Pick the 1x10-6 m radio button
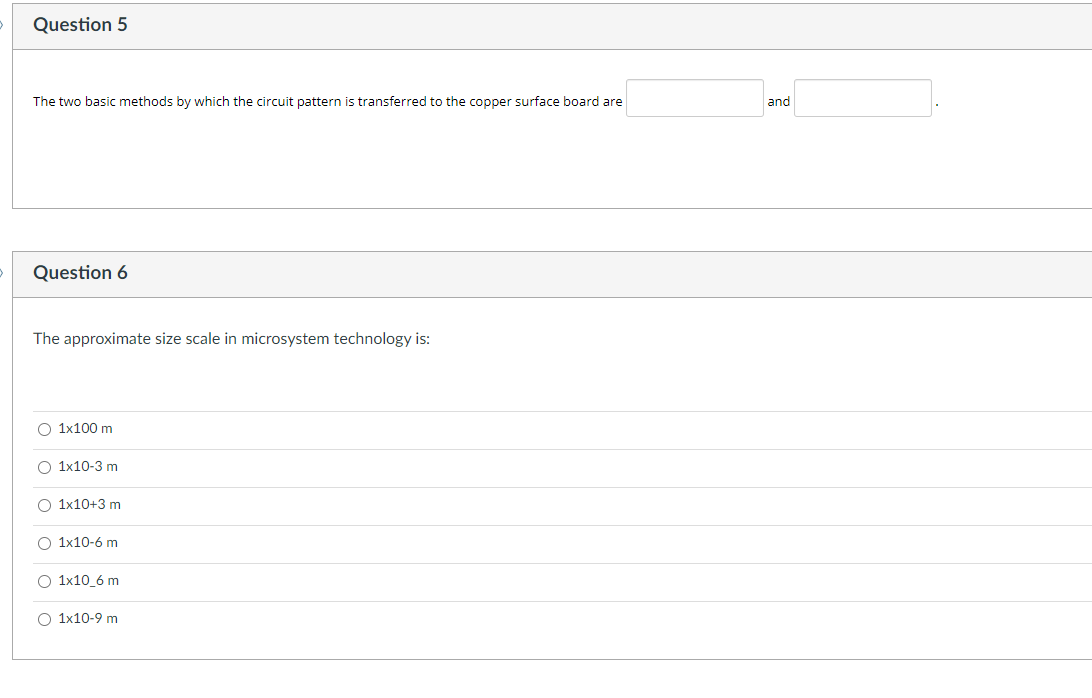The height and width of the screenshot is (698, 1092). point(45,543)
